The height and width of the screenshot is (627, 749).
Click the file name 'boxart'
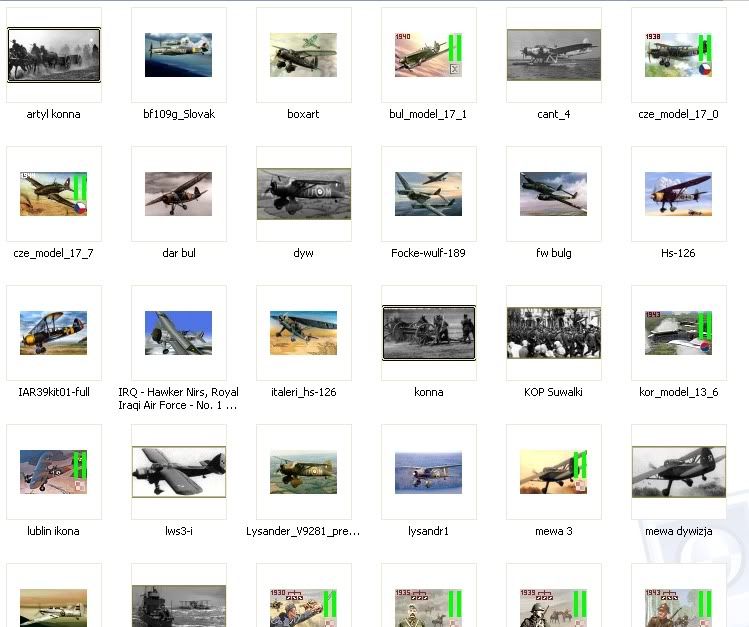pos(303,114)
